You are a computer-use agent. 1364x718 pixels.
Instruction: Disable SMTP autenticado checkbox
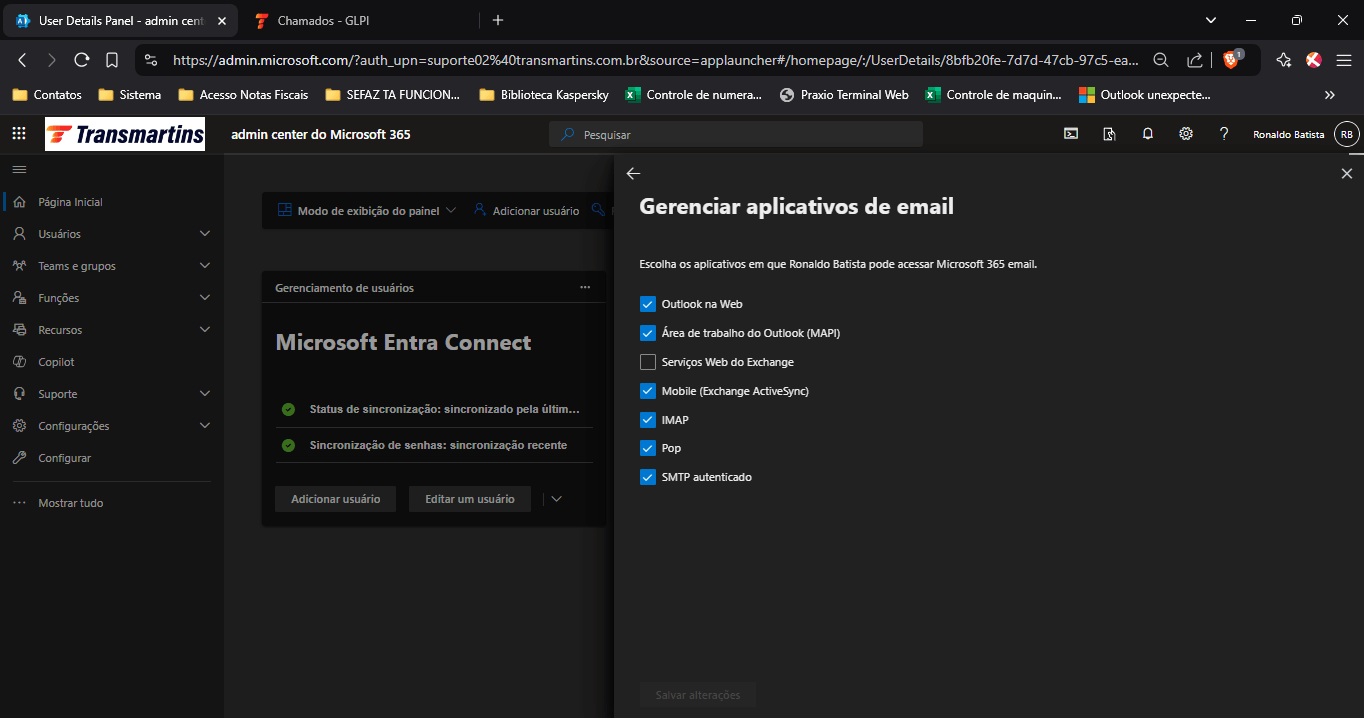(648, 477)
